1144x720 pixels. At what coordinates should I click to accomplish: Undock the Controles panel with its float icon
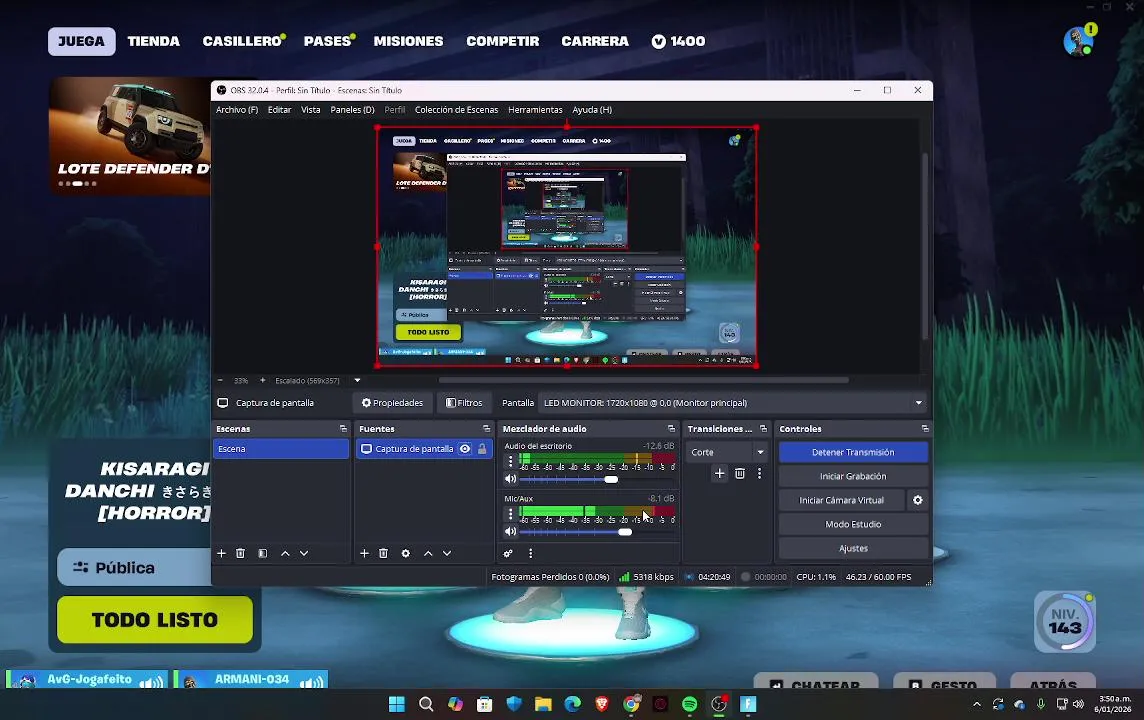point(924,429)
